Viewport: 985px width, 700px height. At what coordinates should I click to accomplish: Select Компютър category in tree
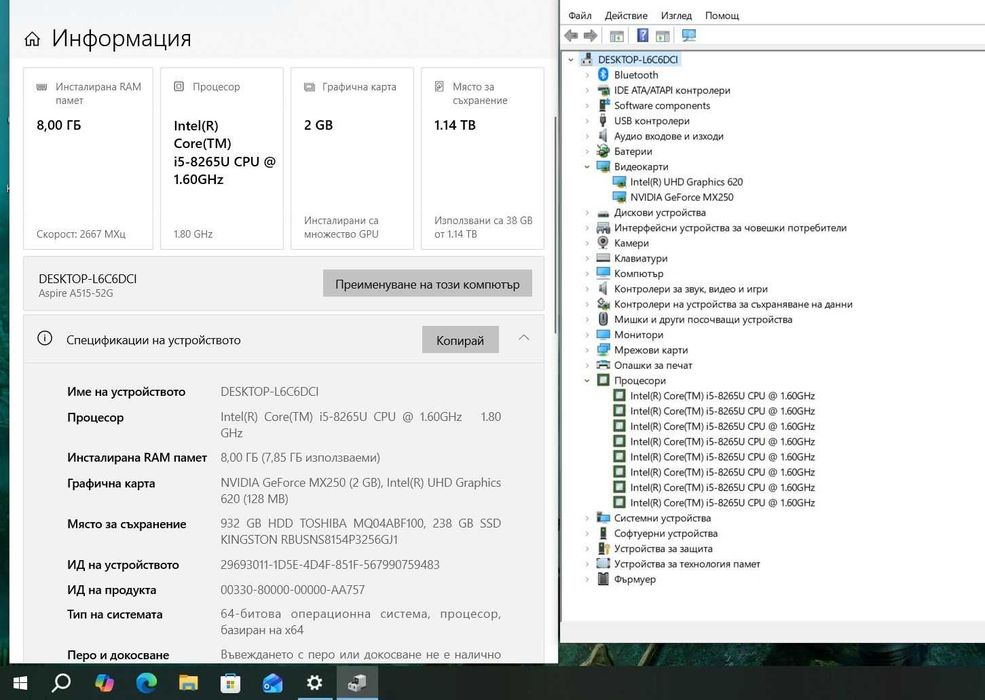pos(638,273)
